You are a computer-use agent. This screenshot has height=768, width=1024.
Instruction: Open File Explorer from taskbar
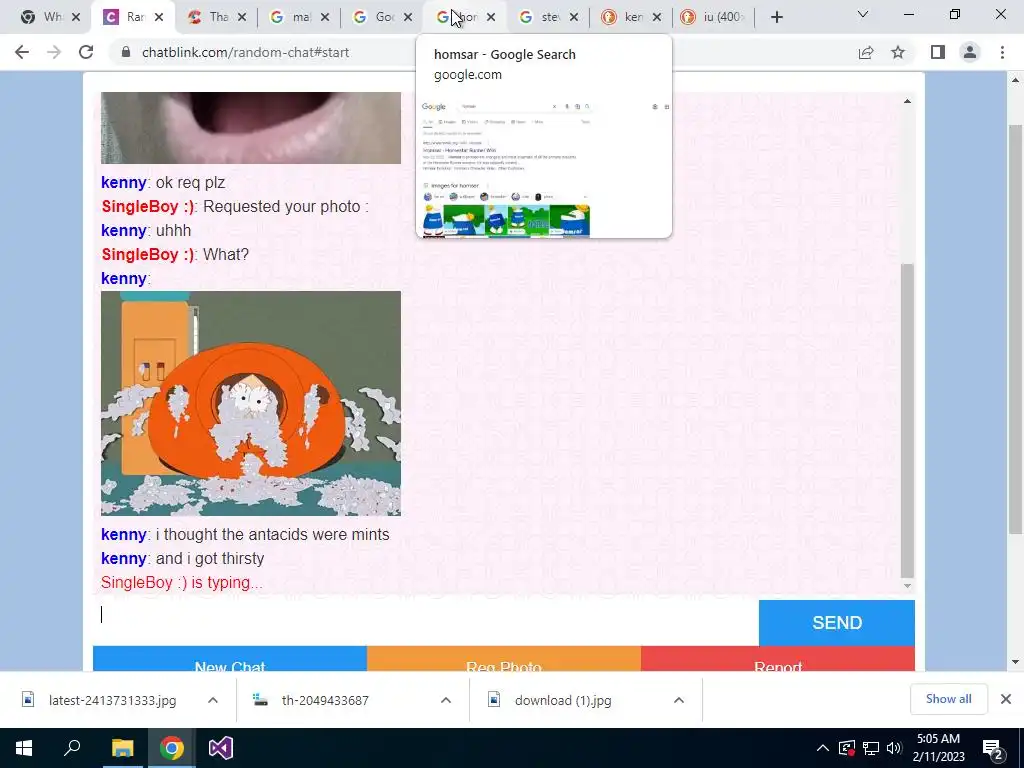pos(122,748)
